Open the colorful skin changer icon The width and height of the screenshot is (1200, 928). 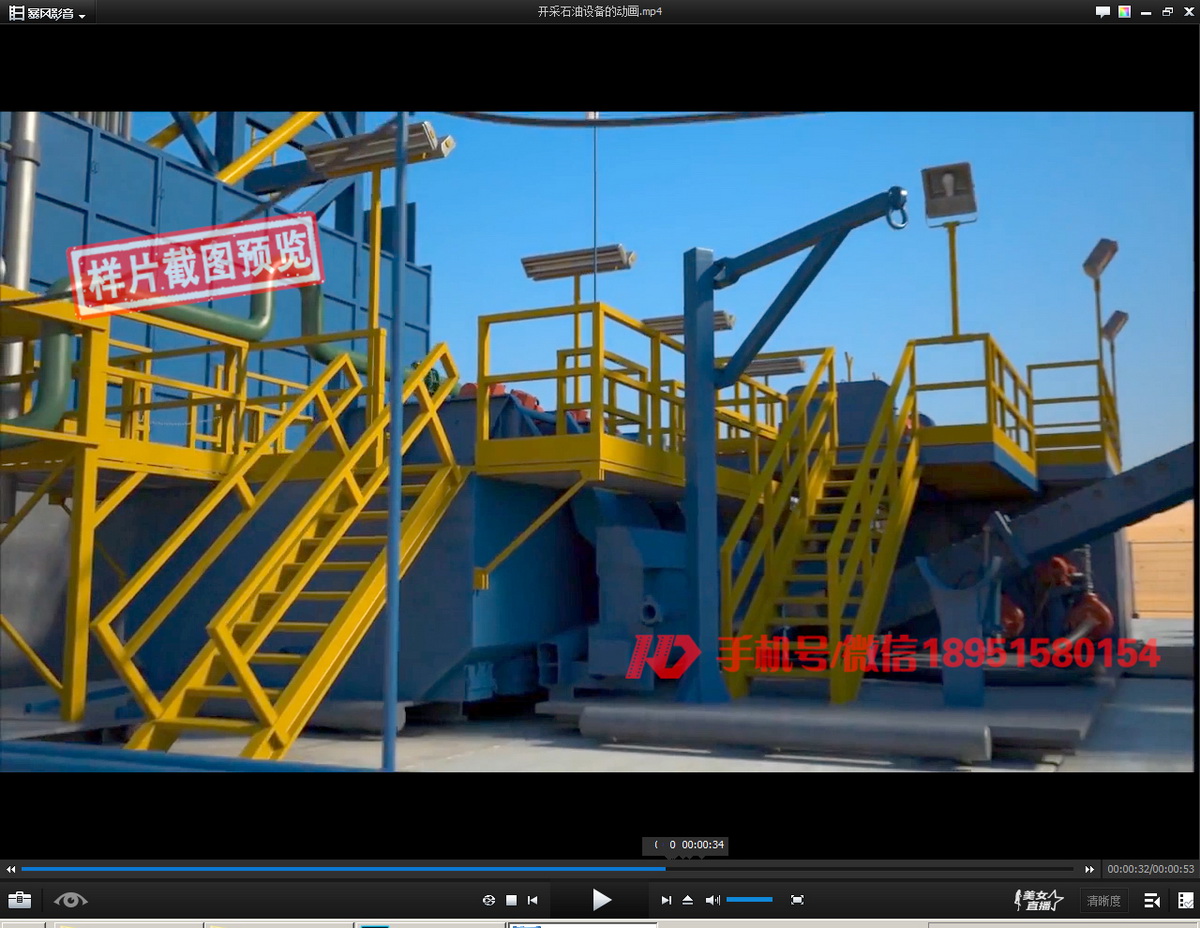(1125, 12)
